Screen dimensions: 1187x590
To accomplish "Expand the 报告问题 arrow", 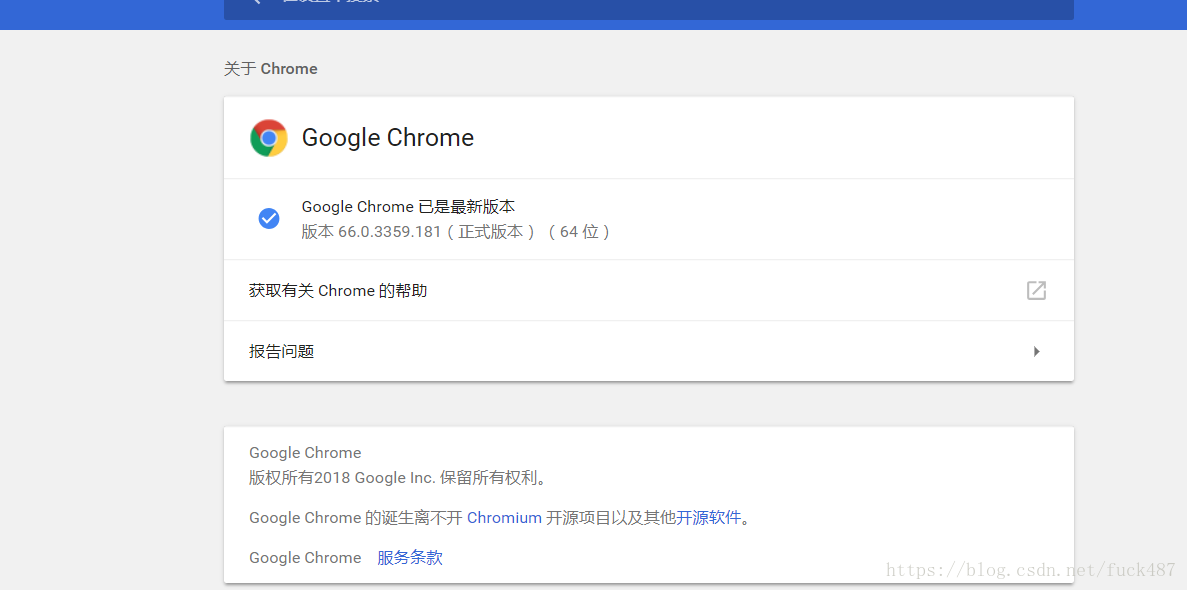I will coord(1037,351).
